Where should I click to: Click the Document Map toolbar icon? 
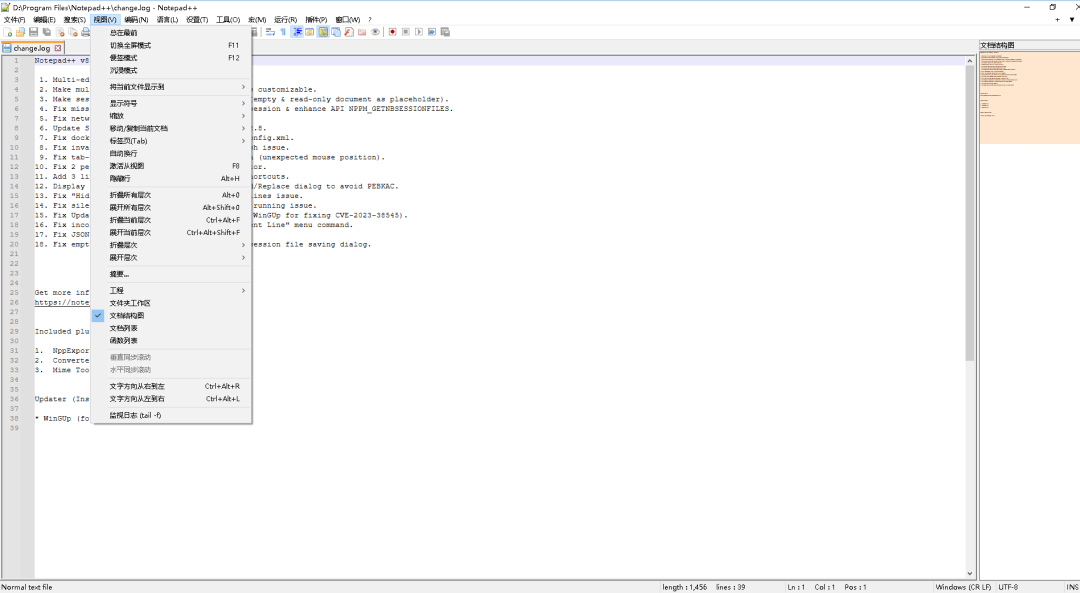tap(323, 32)
